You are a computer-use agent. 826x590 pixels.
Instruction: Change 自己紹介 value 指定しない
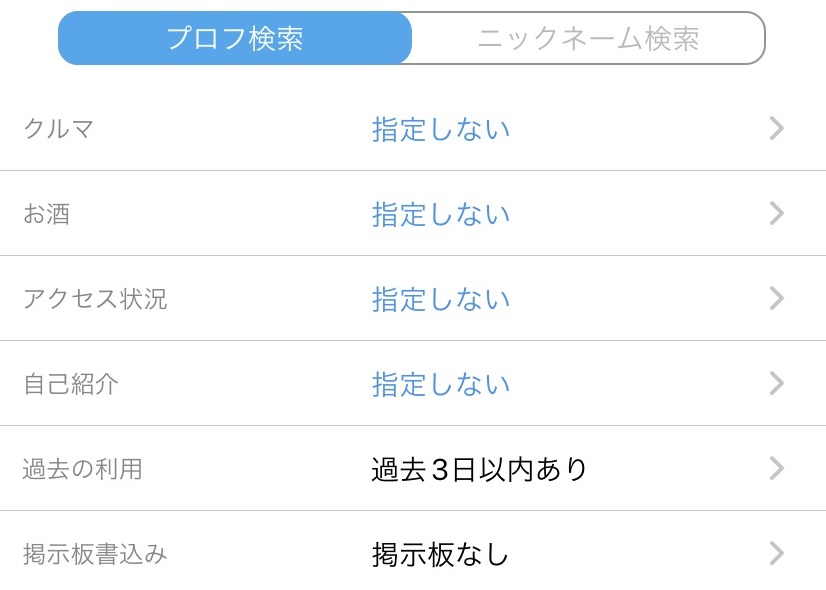pos(441,385)
